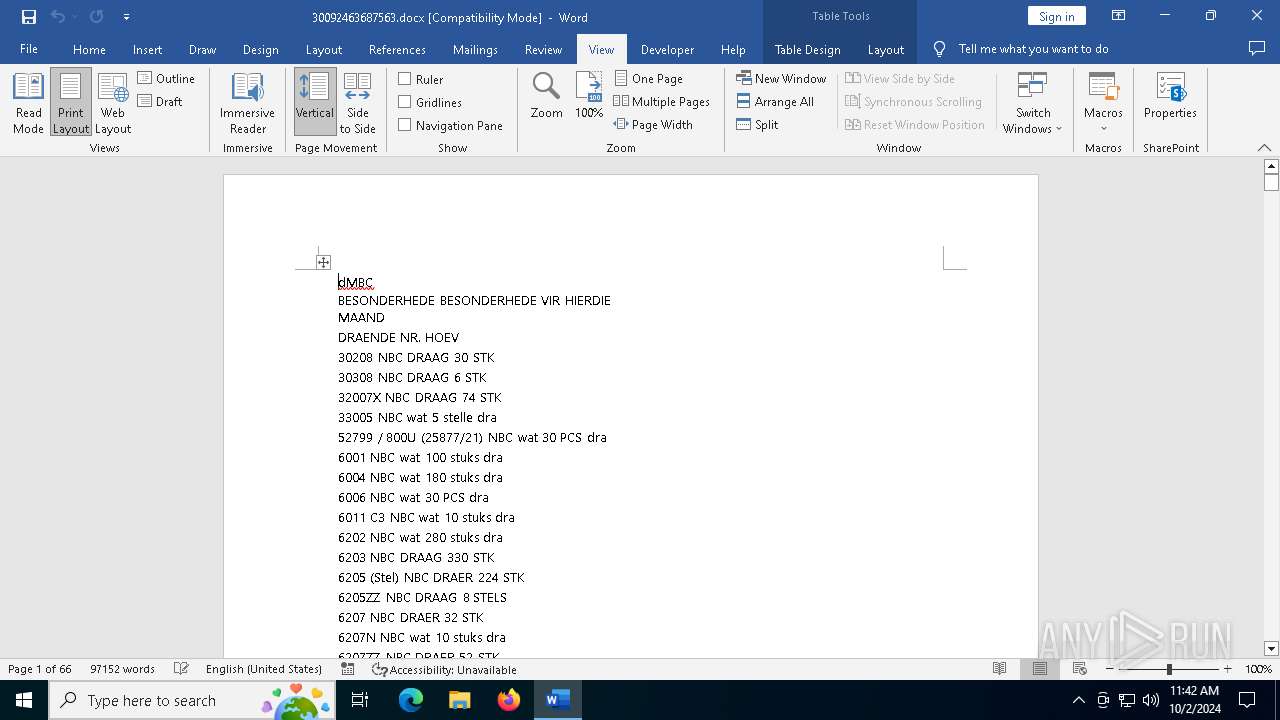The width and height of the screenshot is (1280, 720).
Task: Open the Help tab
Action: click(733, 49)
